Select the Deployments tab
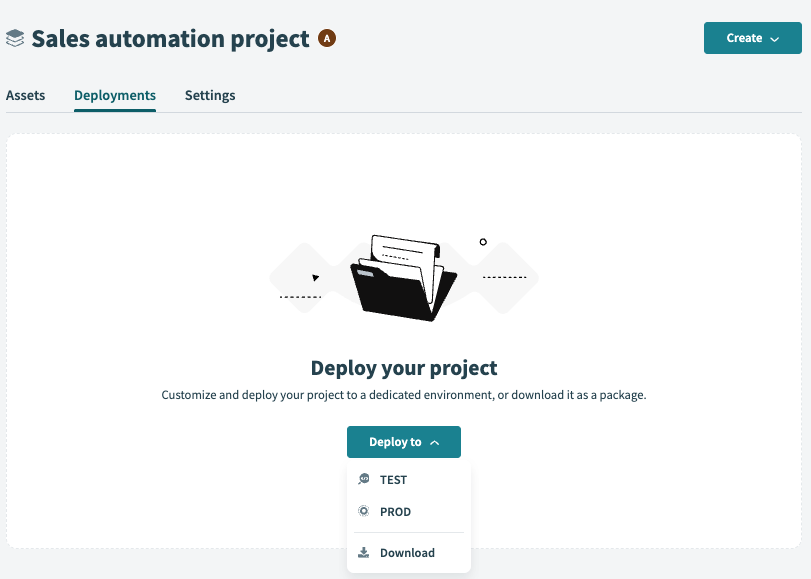The width and height of the screenshot is (811, 579). tap(115, 96)
